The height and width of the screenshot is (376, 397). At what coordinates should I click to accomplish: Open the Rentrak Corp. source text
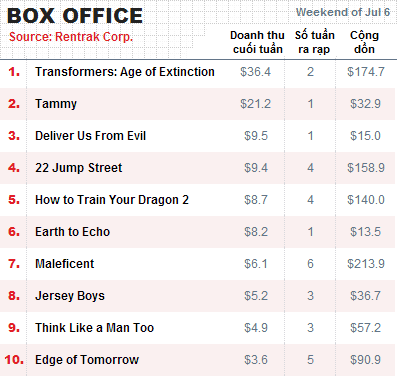tap(71, 37)
